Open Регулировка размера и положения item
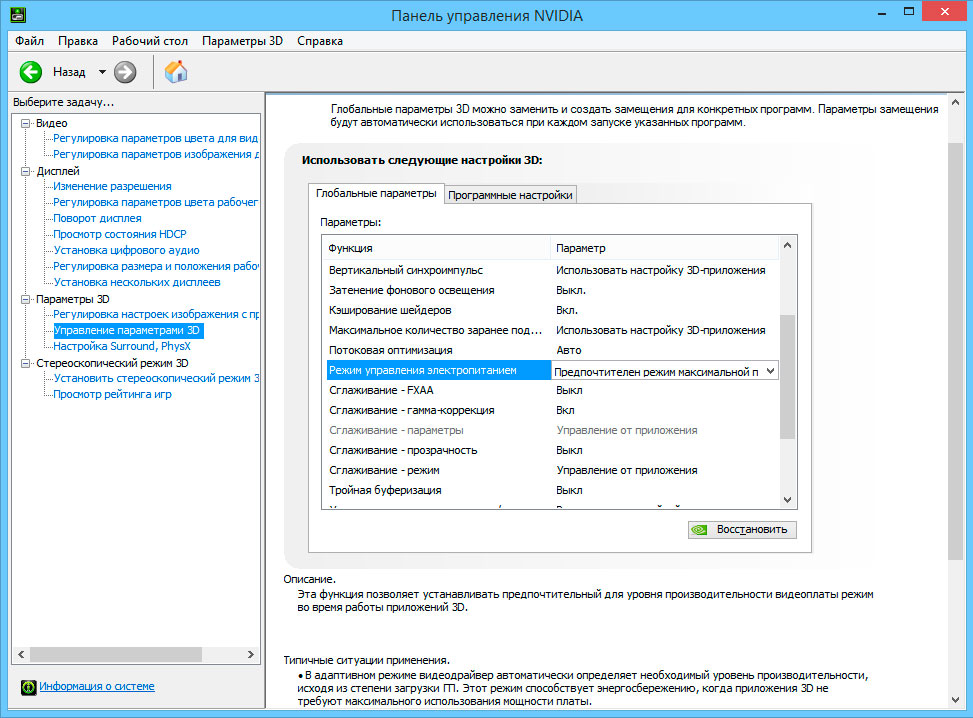973x718 pixels. click(x=156, y=266)
